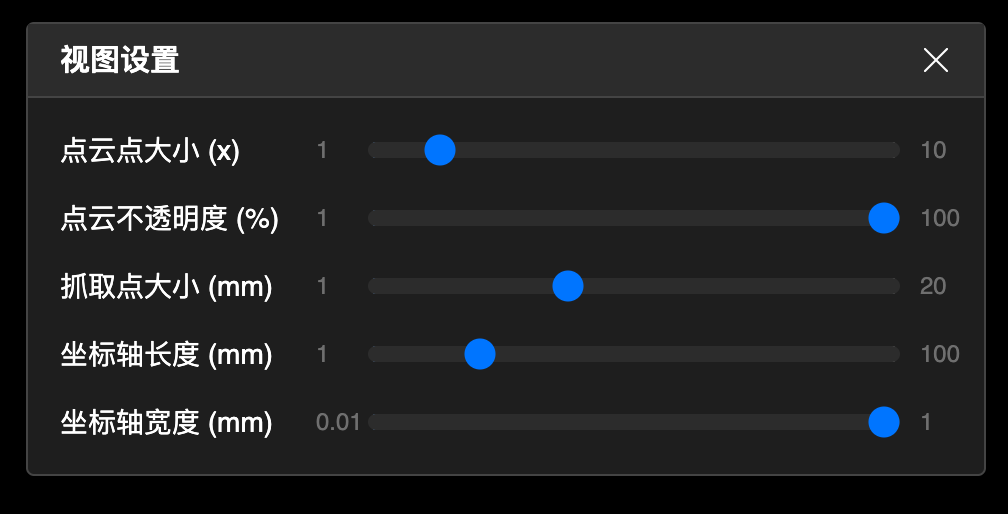Screen dimensions: 1008x514
Task: Click the 坐标轴长度 slider handle
Action: [480, 354]
